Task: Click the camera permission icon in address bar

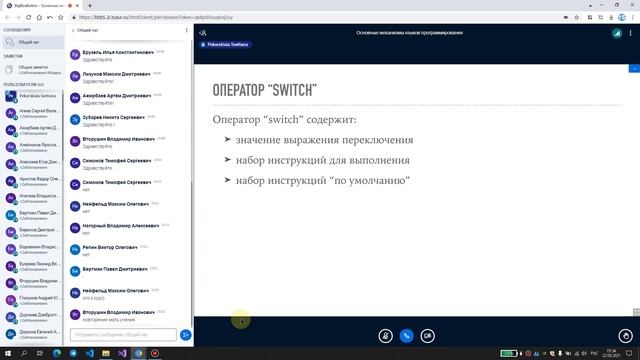Action: click(x=566, y=18)
